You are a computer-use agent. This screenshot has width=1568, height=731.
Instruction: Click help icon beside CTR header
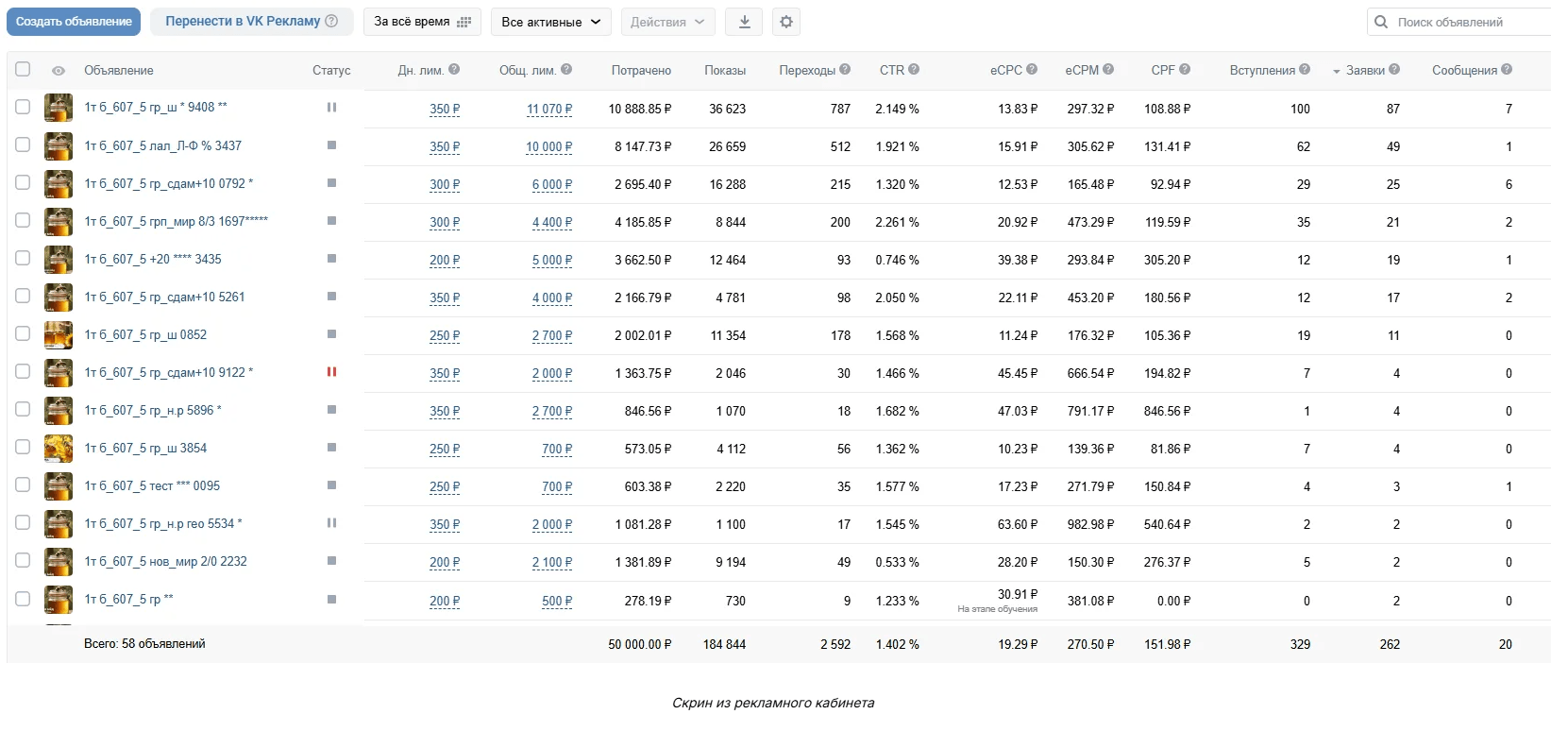[x=914, y=69]
